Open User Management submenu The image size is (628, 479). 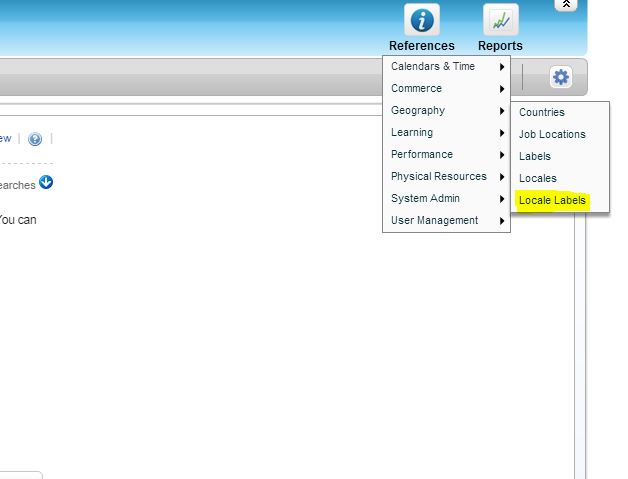click(x=447, y=221)
